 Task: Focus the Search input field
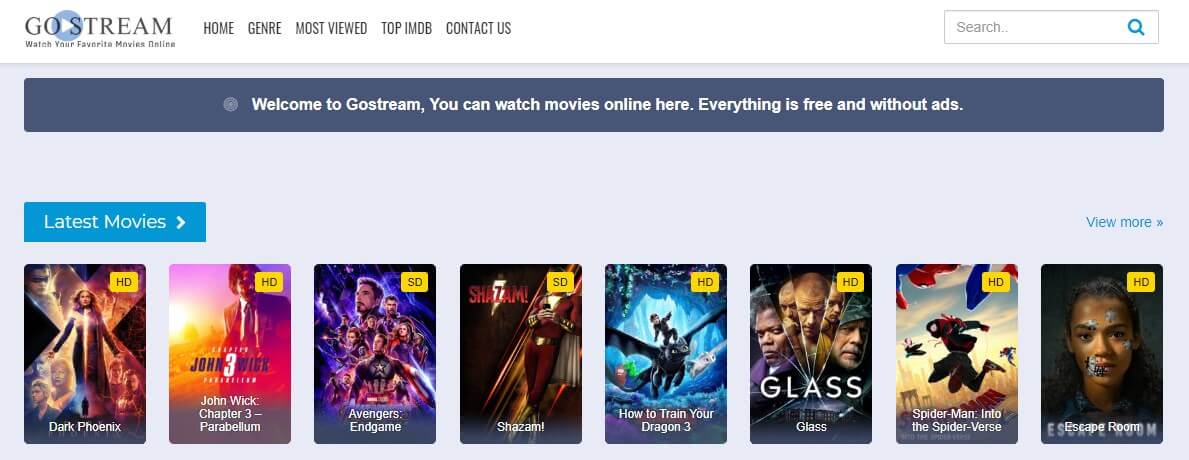(1035, 27)
